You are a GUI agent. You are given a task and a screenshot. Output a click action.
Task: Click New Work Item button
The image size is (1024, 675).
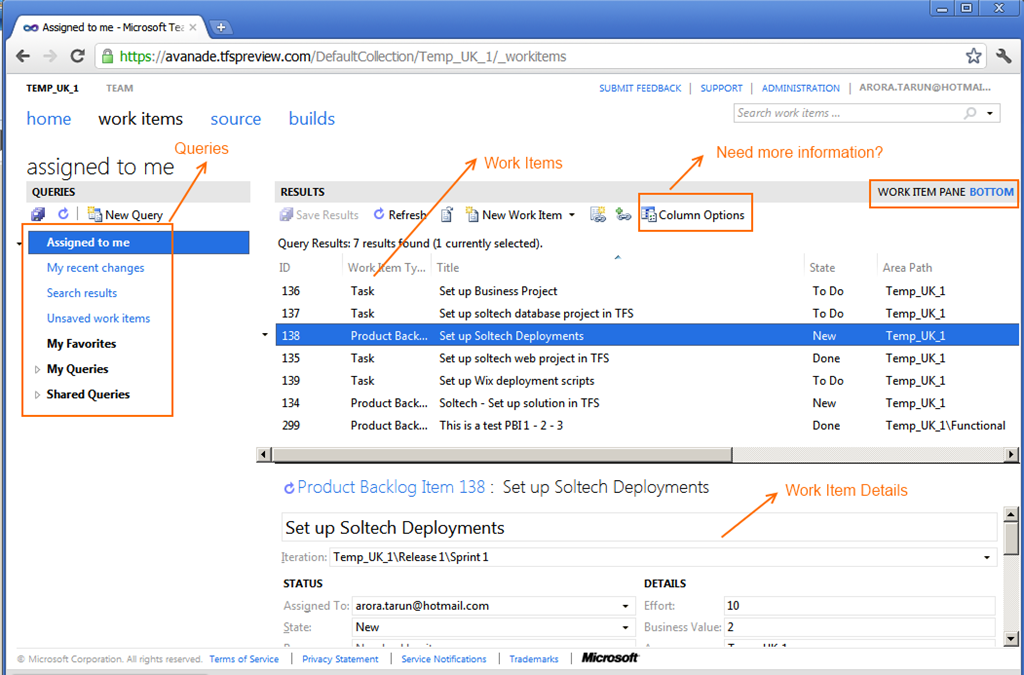[513, 215]
